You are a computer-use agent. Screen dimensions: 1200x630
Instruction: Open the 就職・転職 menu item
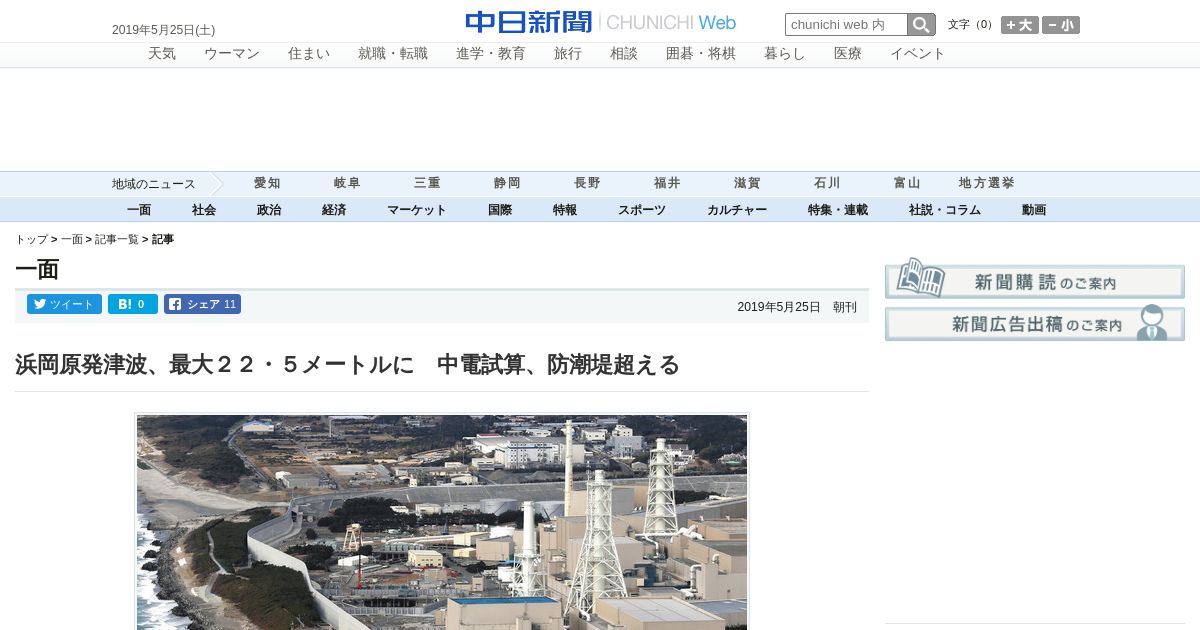393,54
